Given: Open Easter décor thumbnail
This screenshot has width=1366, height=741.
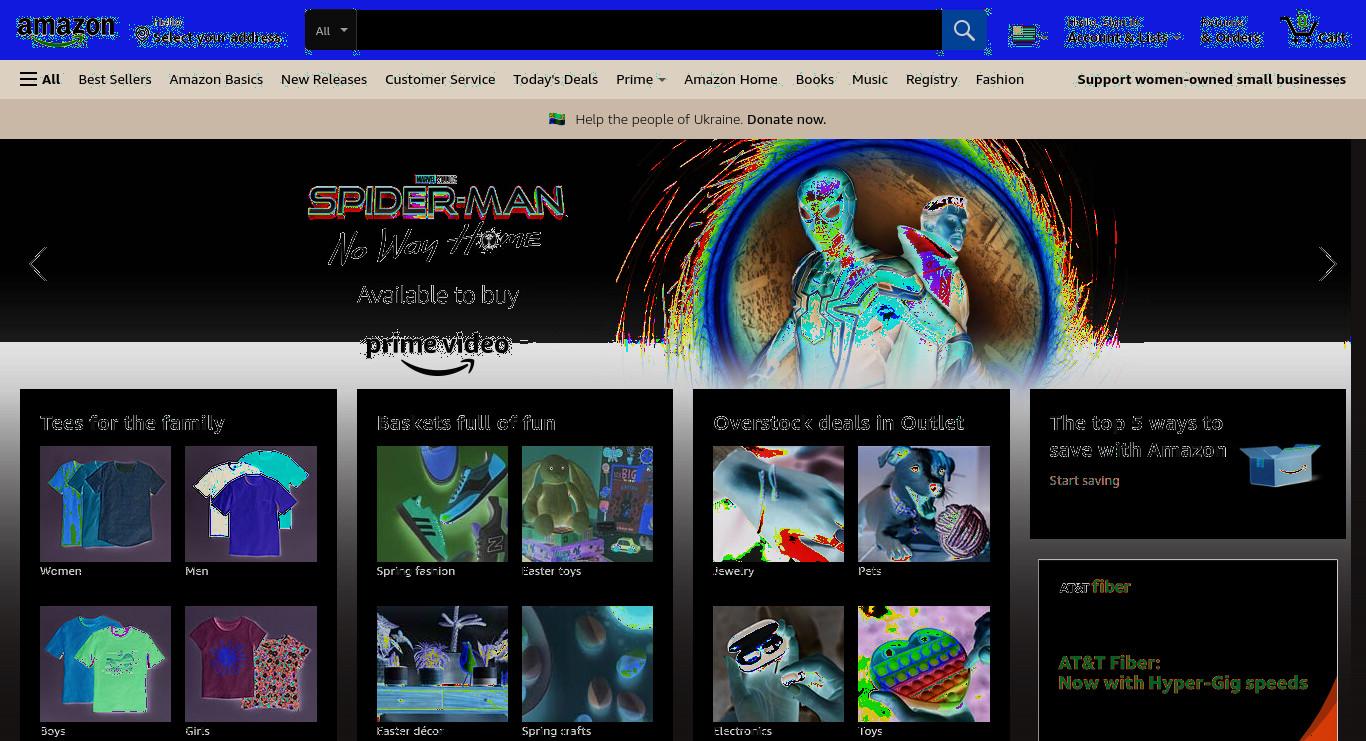Looking at the screenshot, I should 442,664.
